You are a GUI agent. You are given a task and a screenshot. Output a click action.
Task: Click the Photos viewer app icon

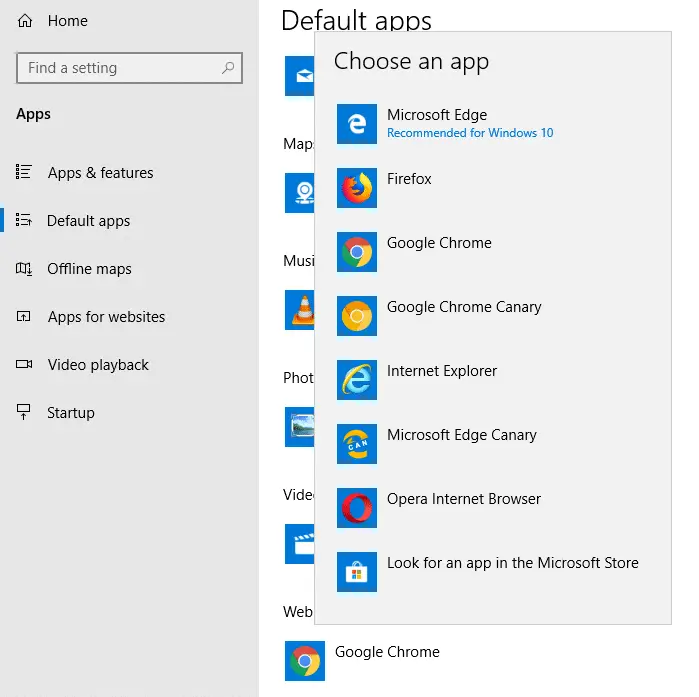pyautogui.click(x=300, y=427)
